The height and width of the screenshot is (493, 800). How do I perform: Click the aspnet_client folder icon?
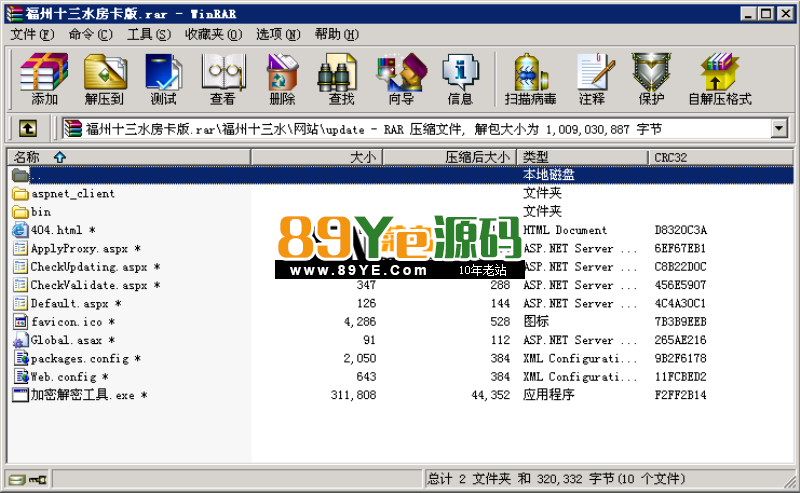[20, 194]
